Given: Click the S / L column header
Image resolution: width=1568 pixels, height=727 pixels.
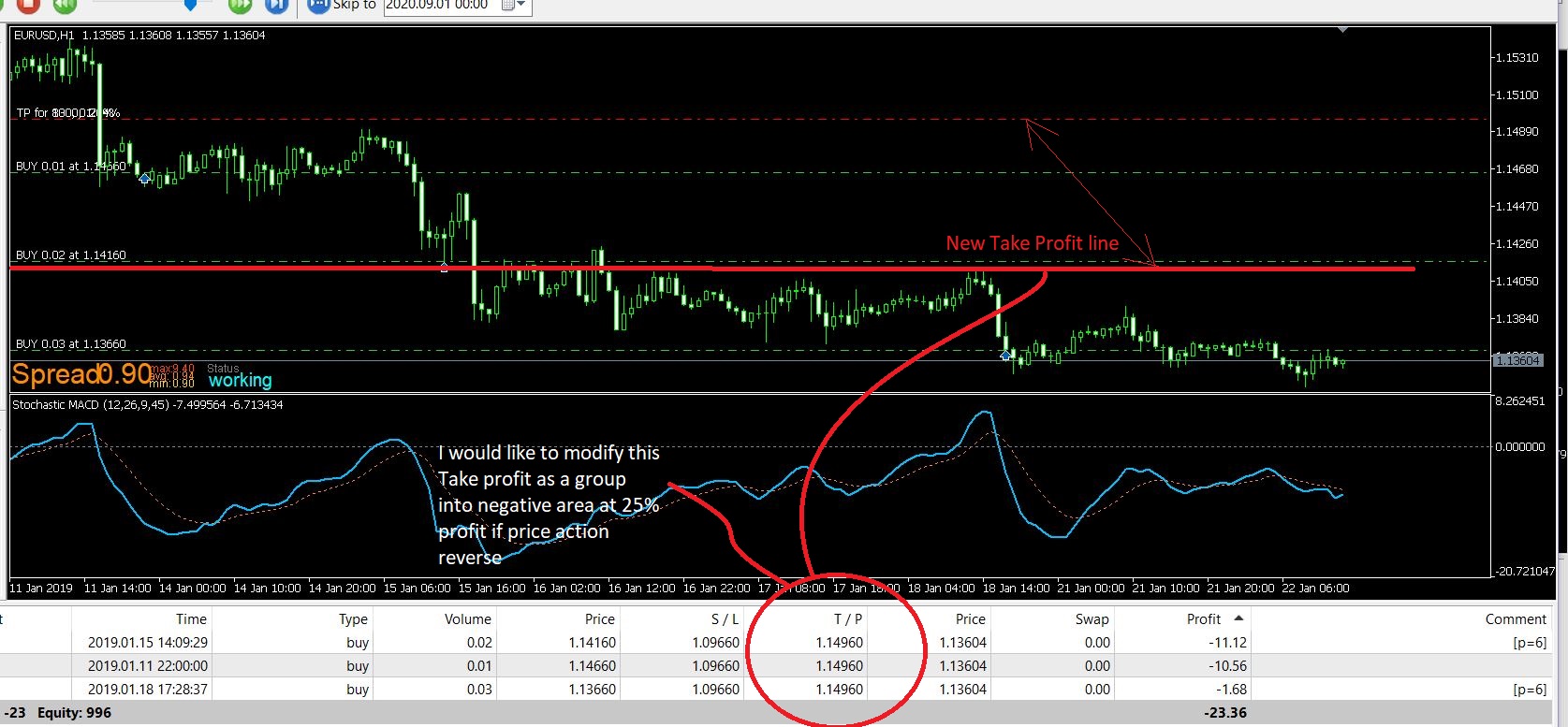Looking at the screenshot, I should [725, 619].
